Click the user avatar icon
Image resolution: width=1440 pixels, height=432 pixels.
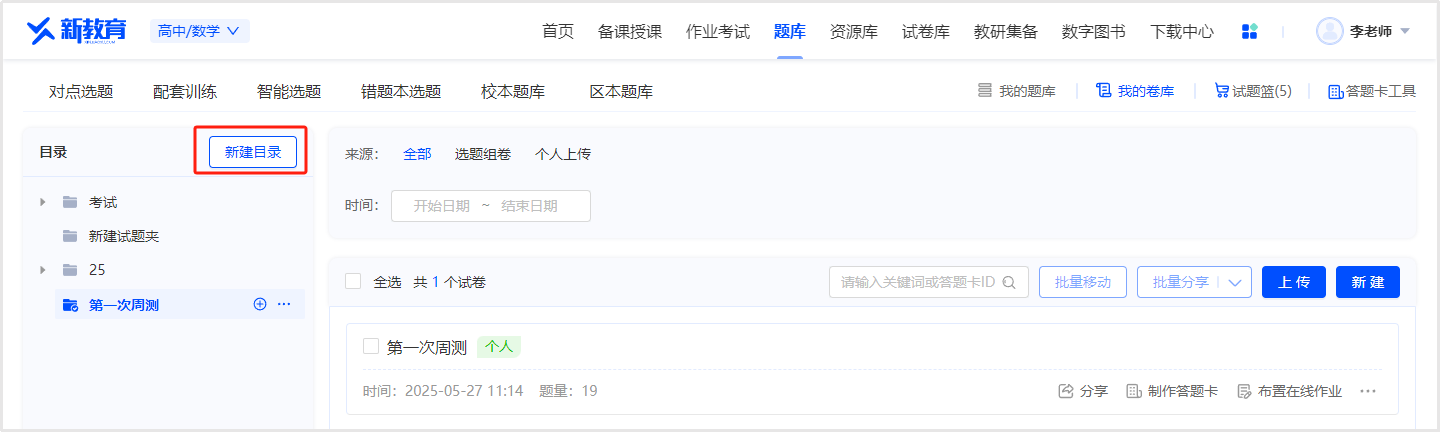tap(1330, 31)
